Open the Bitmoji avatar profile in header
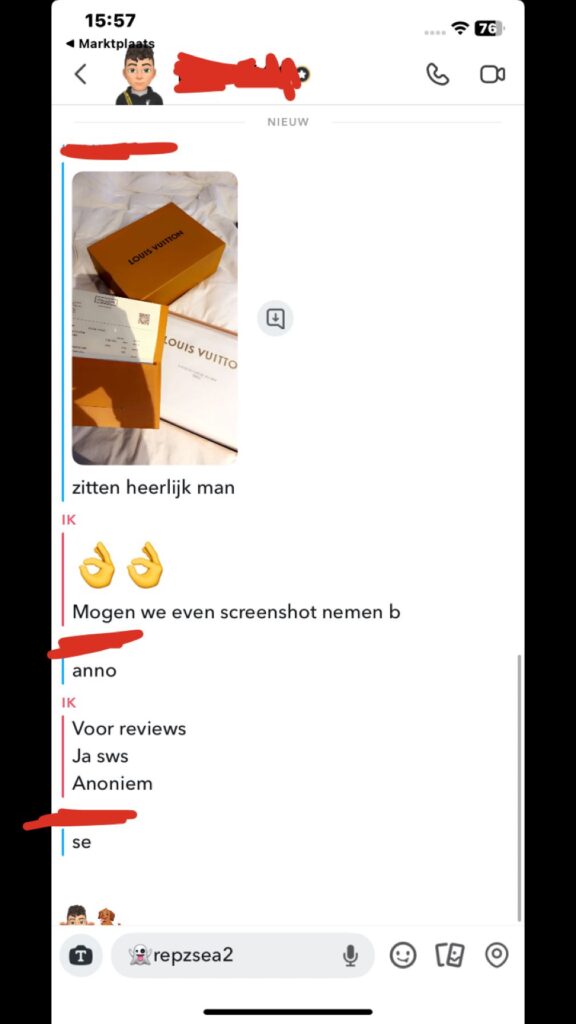Screen dimensions: 576x1024 139,75
